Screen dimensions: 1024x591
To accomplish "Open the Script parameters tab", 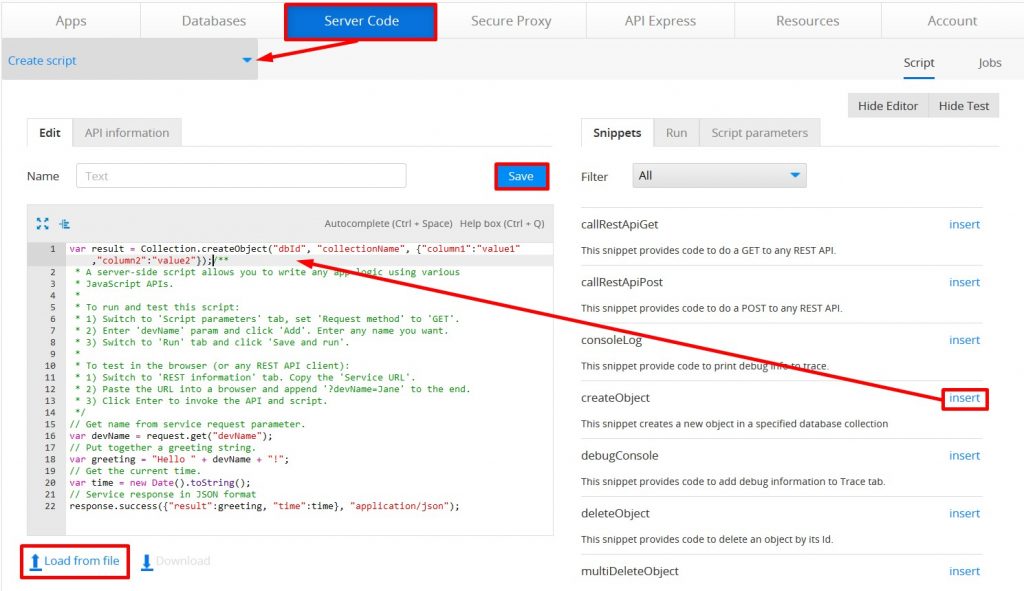I will [760, 133].
